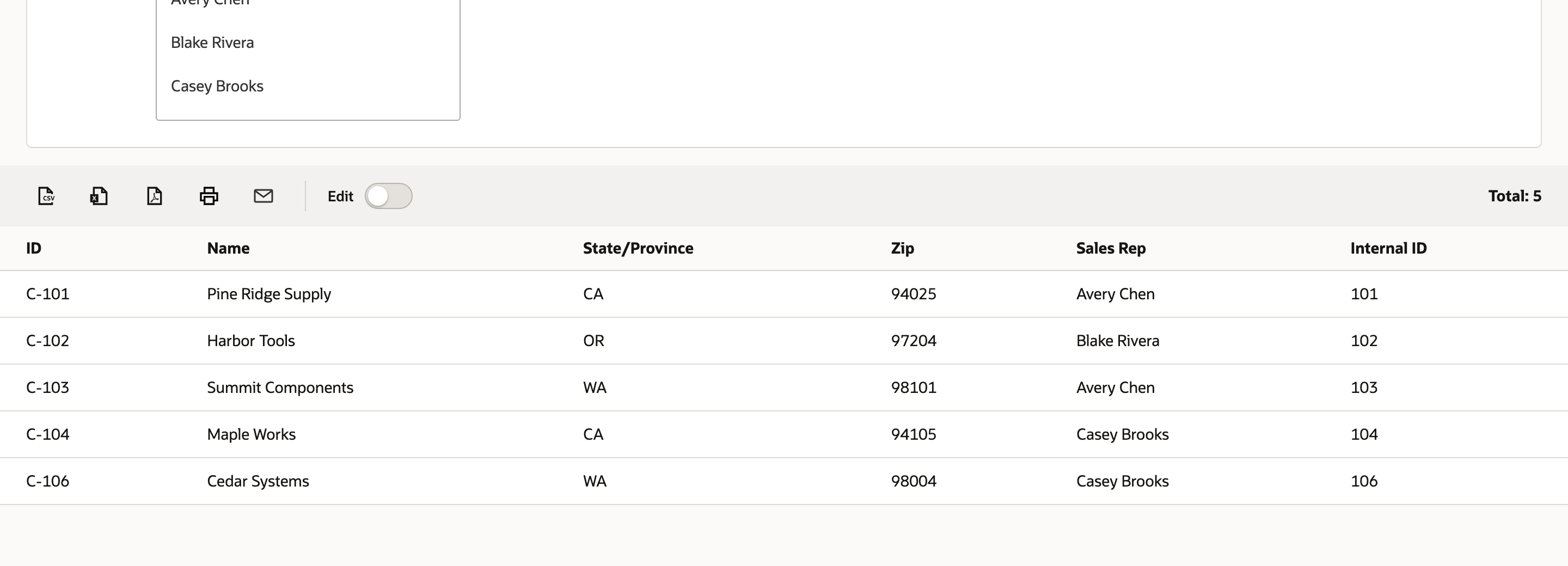Open customer C-103 row ID
The image size is (1568, 566).
pos(47,387)
